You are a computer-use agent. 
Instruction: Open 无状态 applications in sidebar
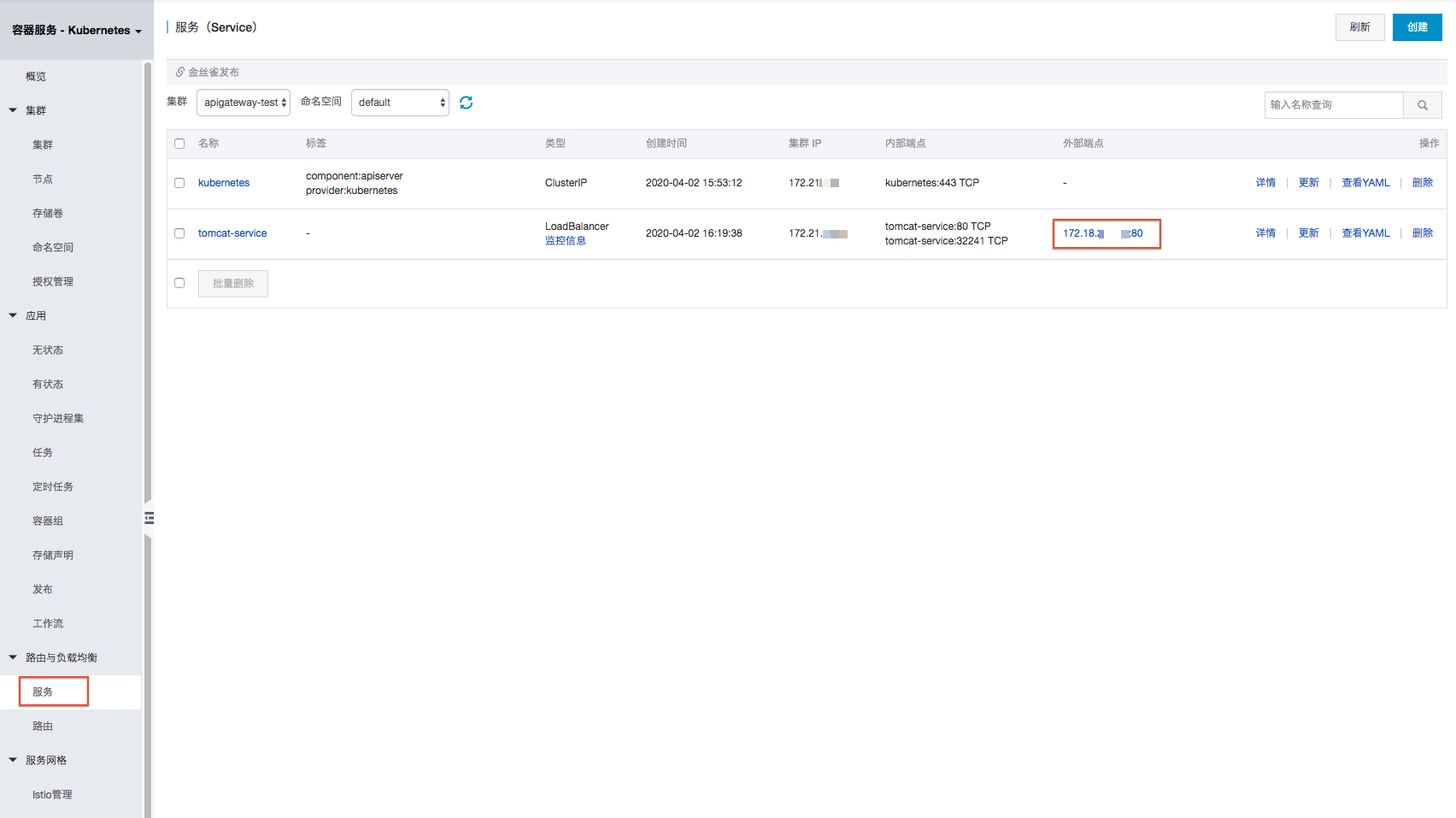point(48,350)
